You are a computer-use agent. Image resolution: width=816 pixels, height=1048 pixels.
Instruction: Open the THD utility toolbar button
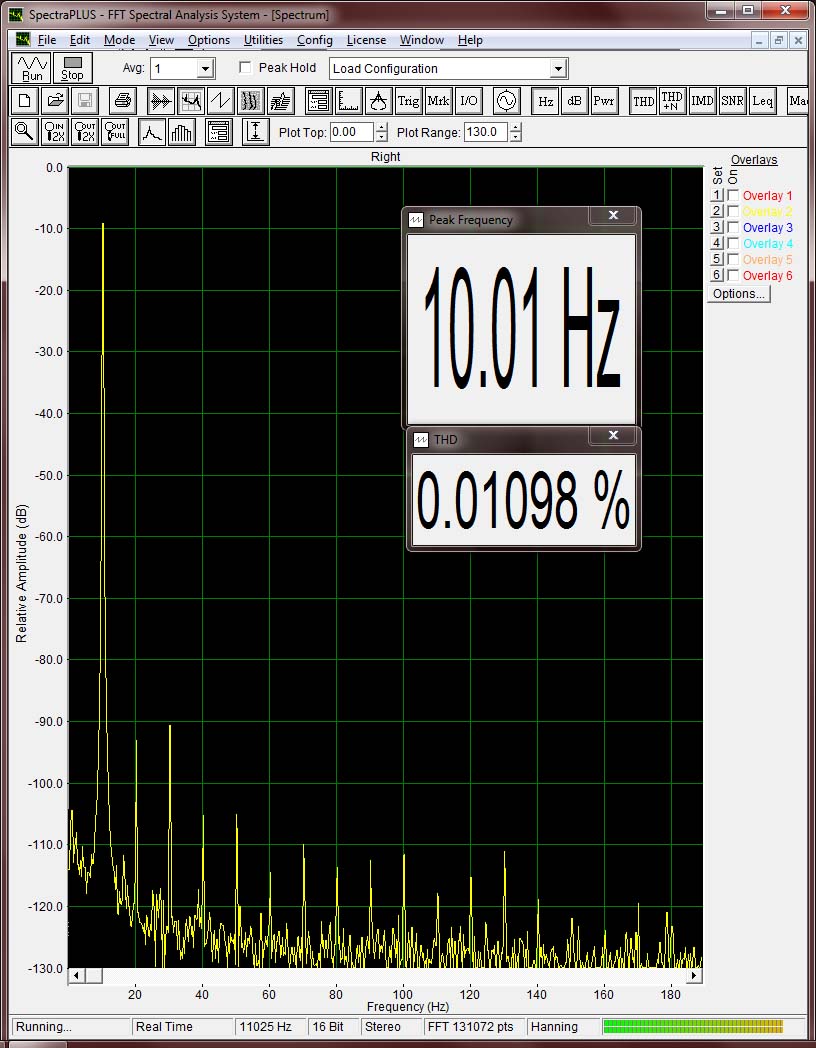[x=643, y=101]
